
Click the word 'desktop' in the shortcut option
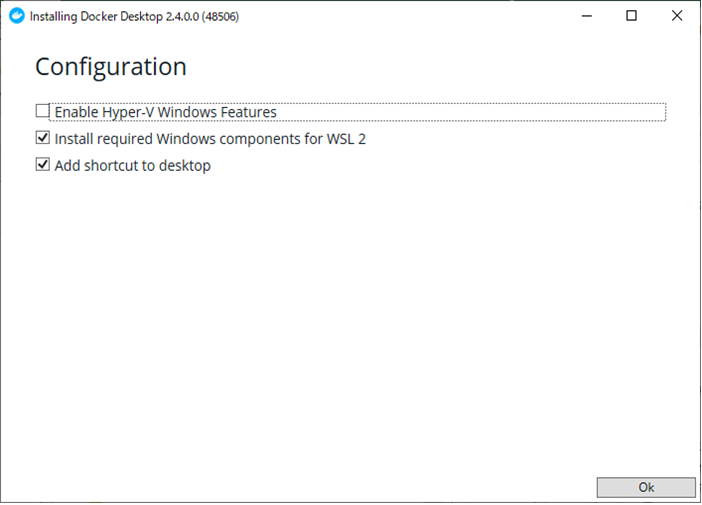tap(184, 166)
